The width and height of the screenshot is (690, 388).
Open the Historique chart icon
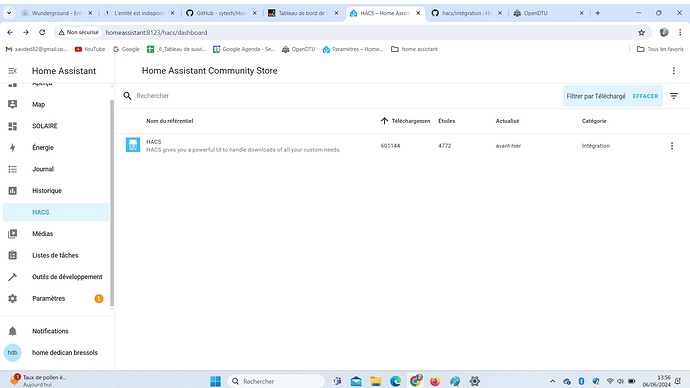(12, 190)
